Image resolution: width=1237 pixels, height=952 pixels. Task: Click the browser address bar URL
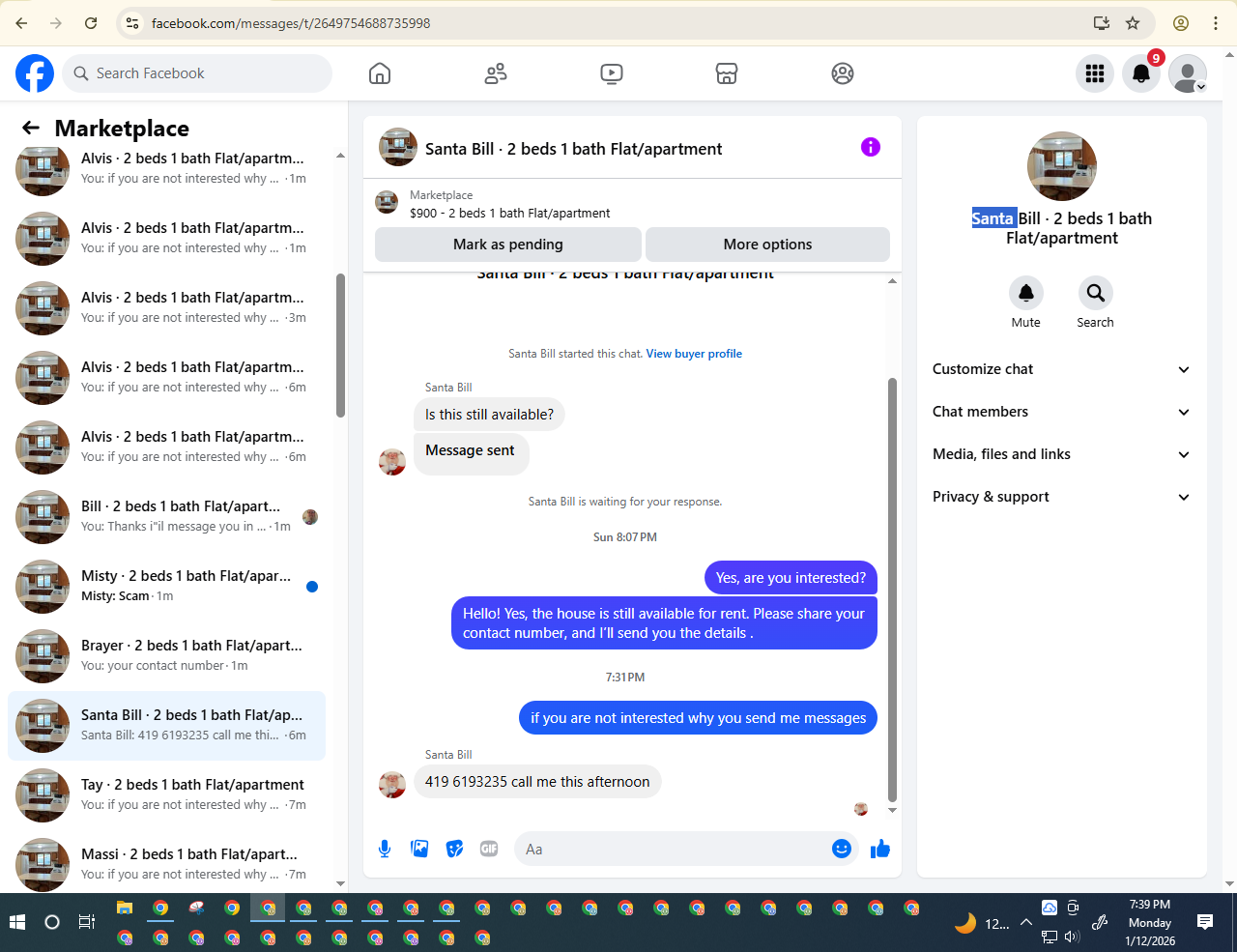[291, 23]
